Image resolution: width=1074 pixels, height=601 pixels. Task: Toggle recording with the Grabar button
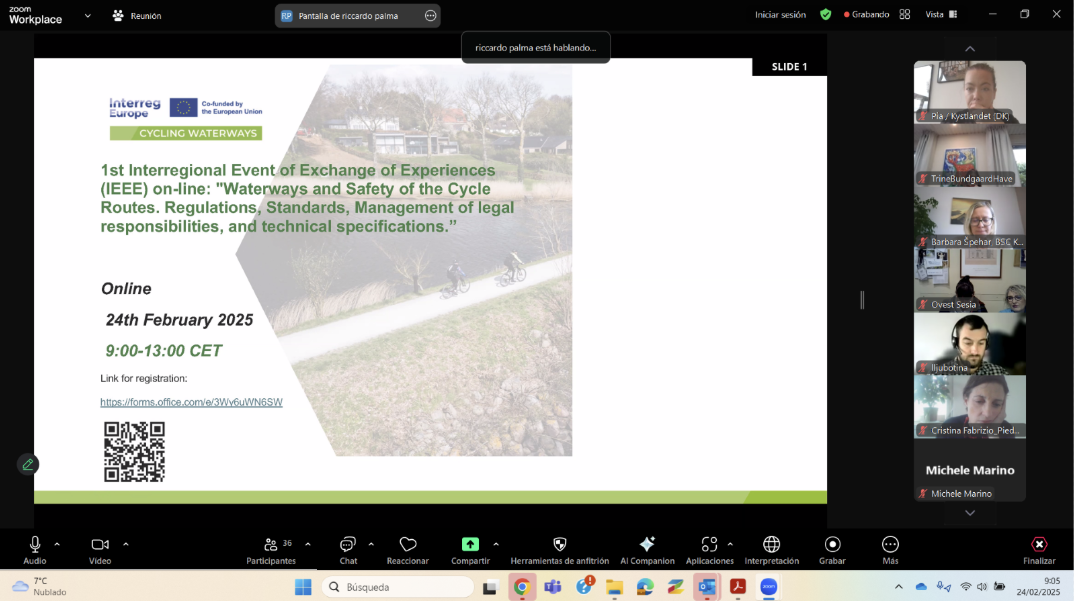click(832, 545)
